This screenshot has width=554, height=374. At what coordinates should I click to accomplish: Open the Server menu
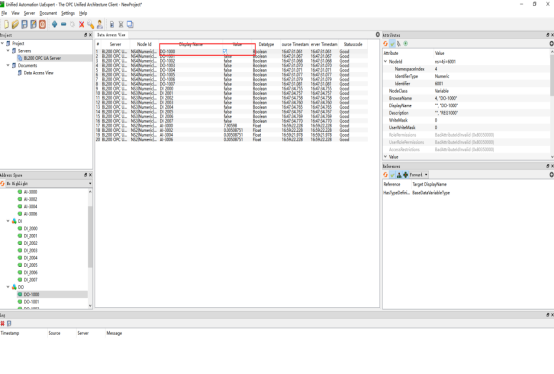pos(29,13)
